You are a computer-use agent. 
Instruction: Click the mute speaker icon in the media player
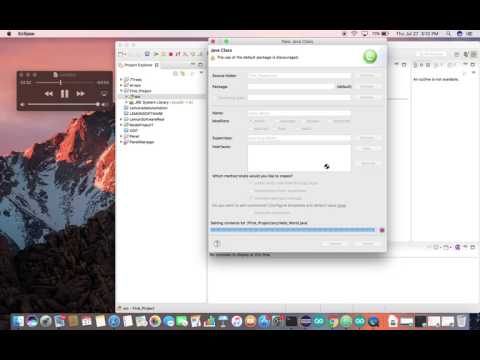pyautogui.click(x=22, y=105)
